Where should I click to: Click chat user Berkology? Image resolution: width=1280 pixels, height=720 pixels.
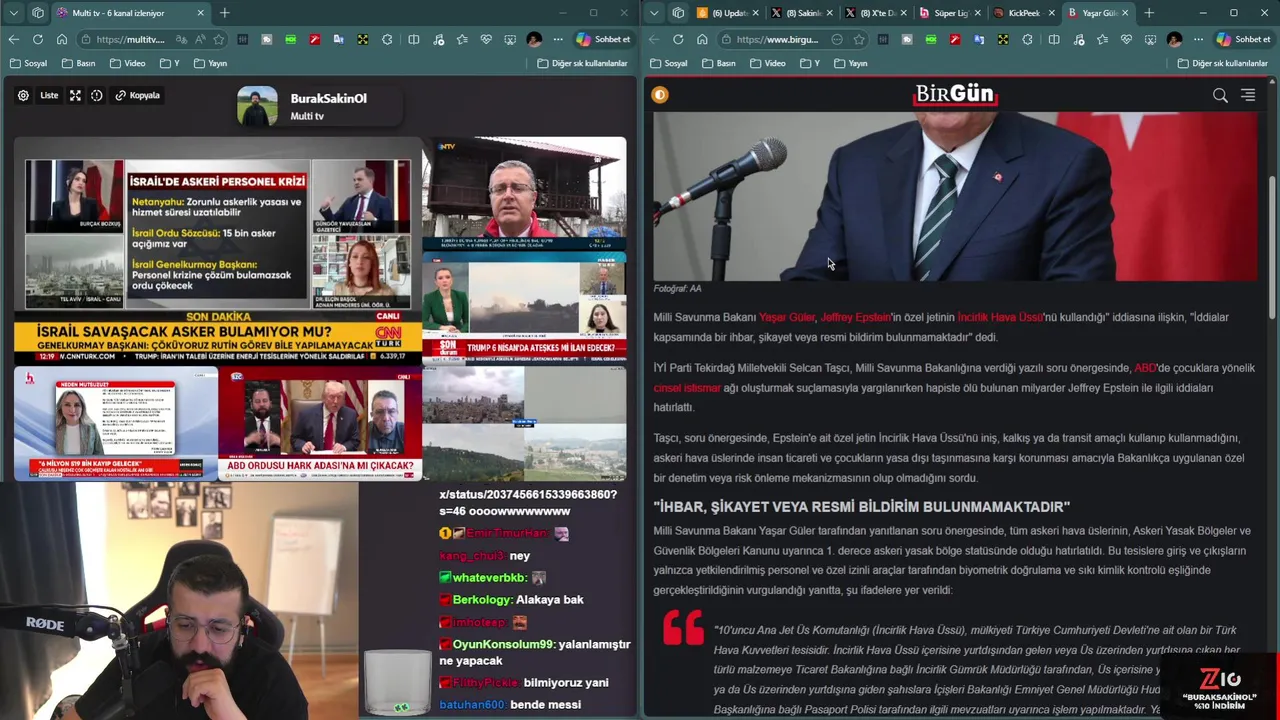[482, 599]
